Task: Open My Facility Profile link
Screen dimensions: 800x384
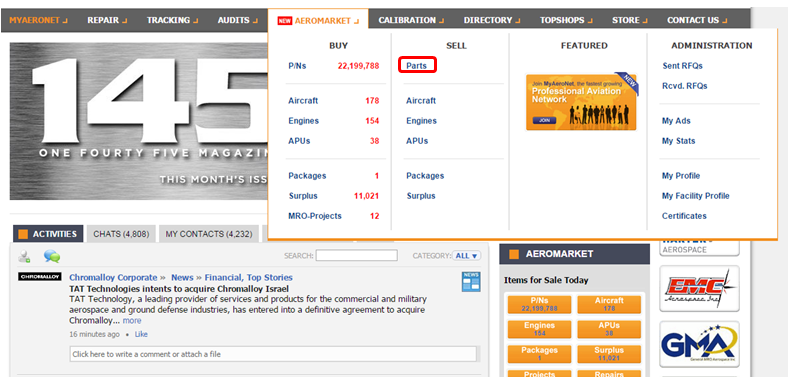Action: 695,196
